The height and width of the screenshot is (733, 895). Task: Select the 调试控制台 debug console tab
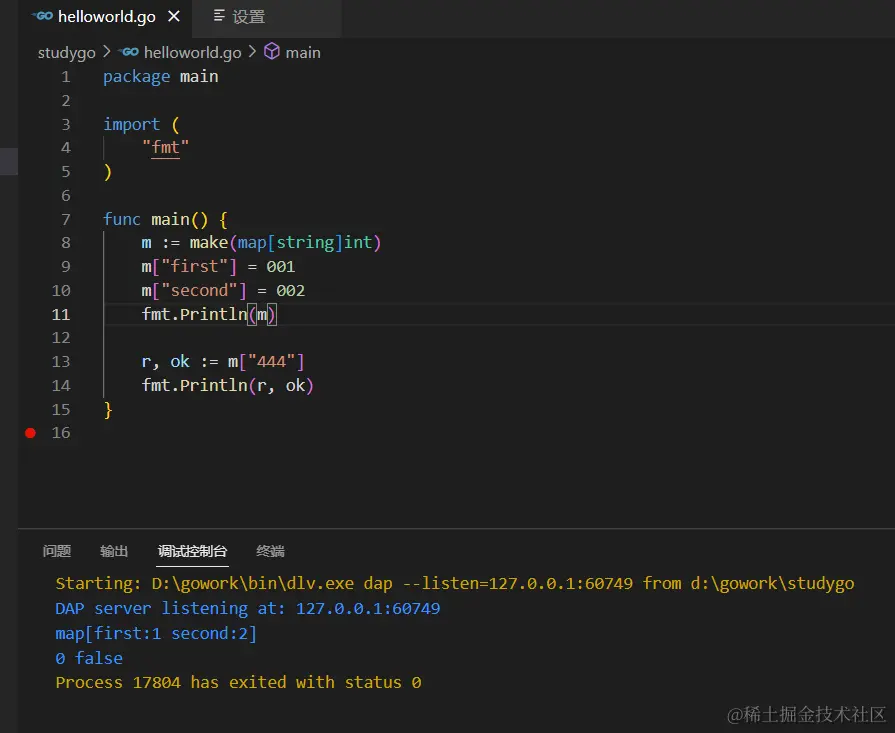point(192,551)
